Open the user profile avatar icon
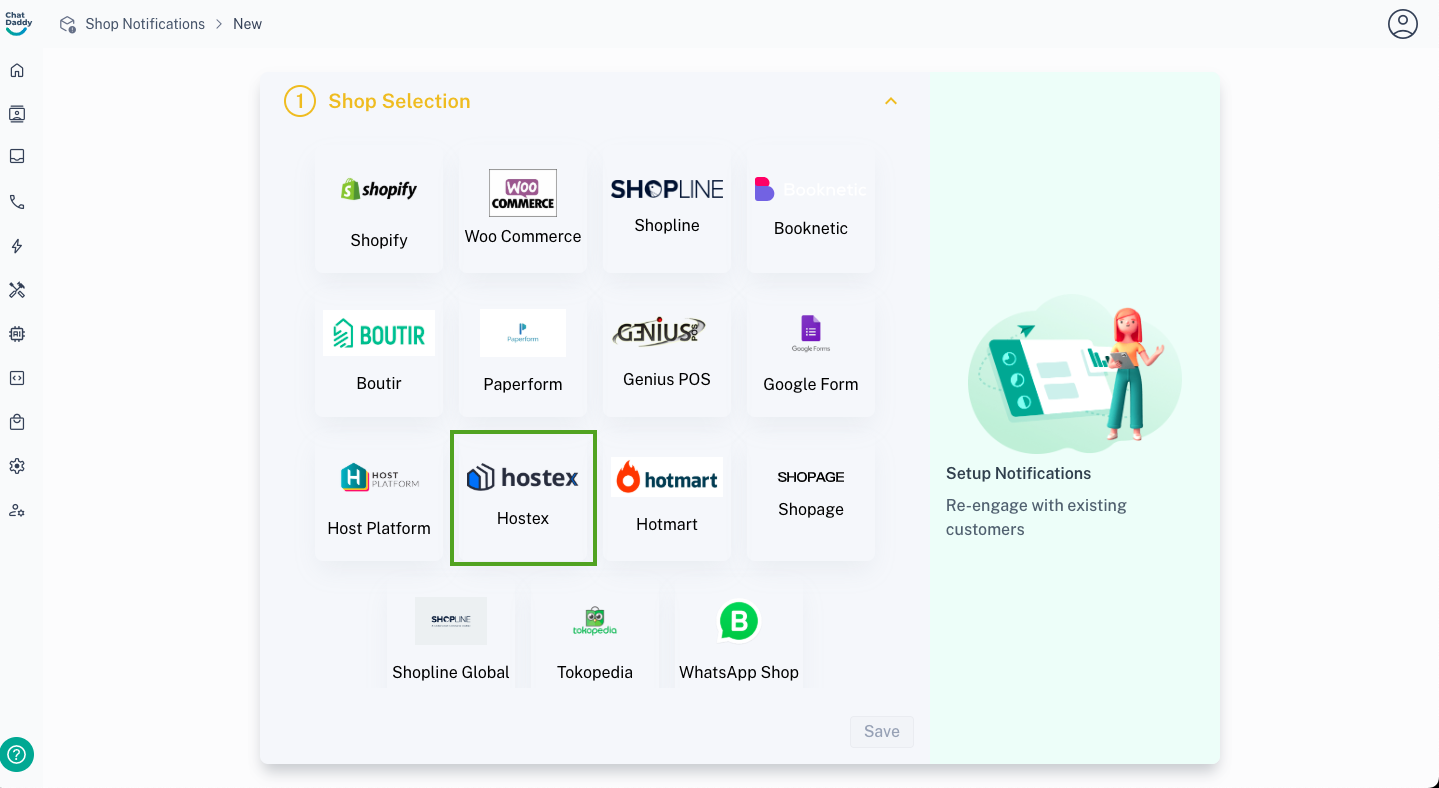This screenshot has width=1439, height=788. [1403, 24]
